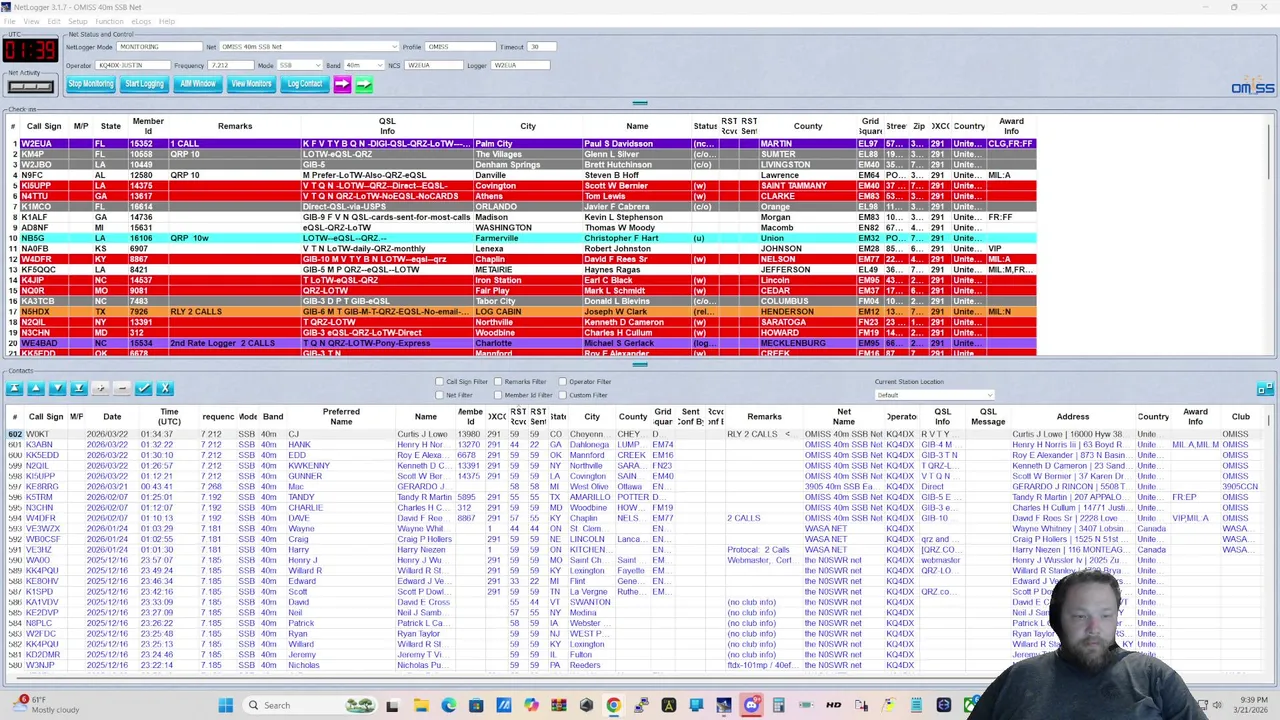This screenshot has width=1280, height=720.
Task: Select check-in row K1ALF from Madison
Action: 520,217
